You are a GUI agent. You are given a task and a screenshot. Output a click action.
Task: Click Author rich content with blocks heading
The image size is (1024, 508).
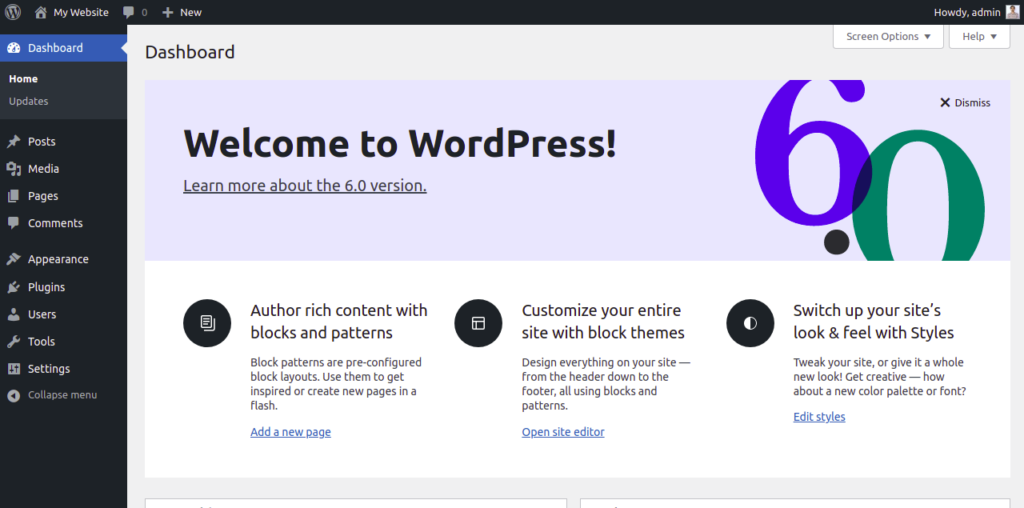click(x=339, y=321)
